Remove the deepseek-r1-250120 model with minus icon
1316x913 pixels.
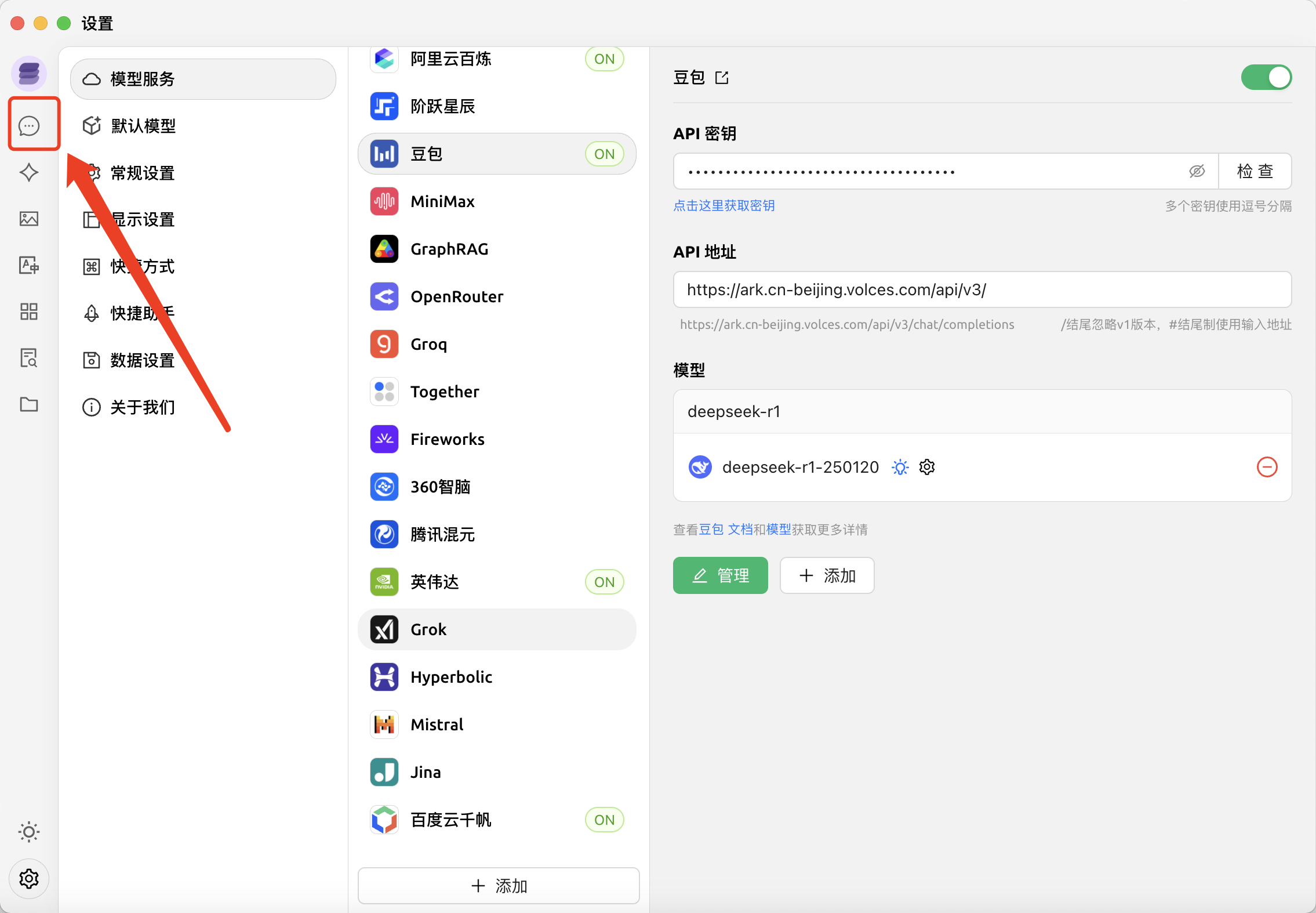pyautogui.click(x=1267, y=467)
